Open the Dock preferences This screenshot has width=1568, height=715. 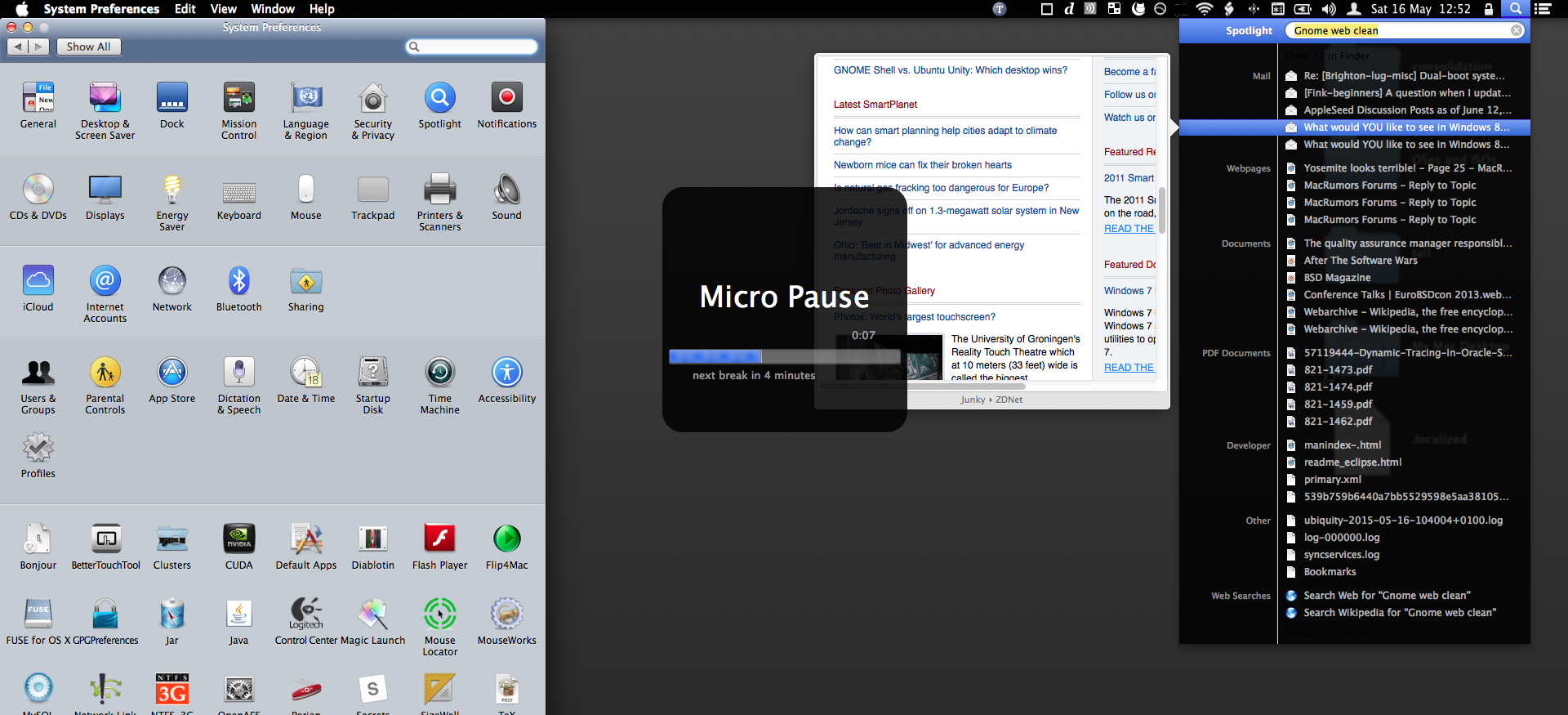(172, 105)
